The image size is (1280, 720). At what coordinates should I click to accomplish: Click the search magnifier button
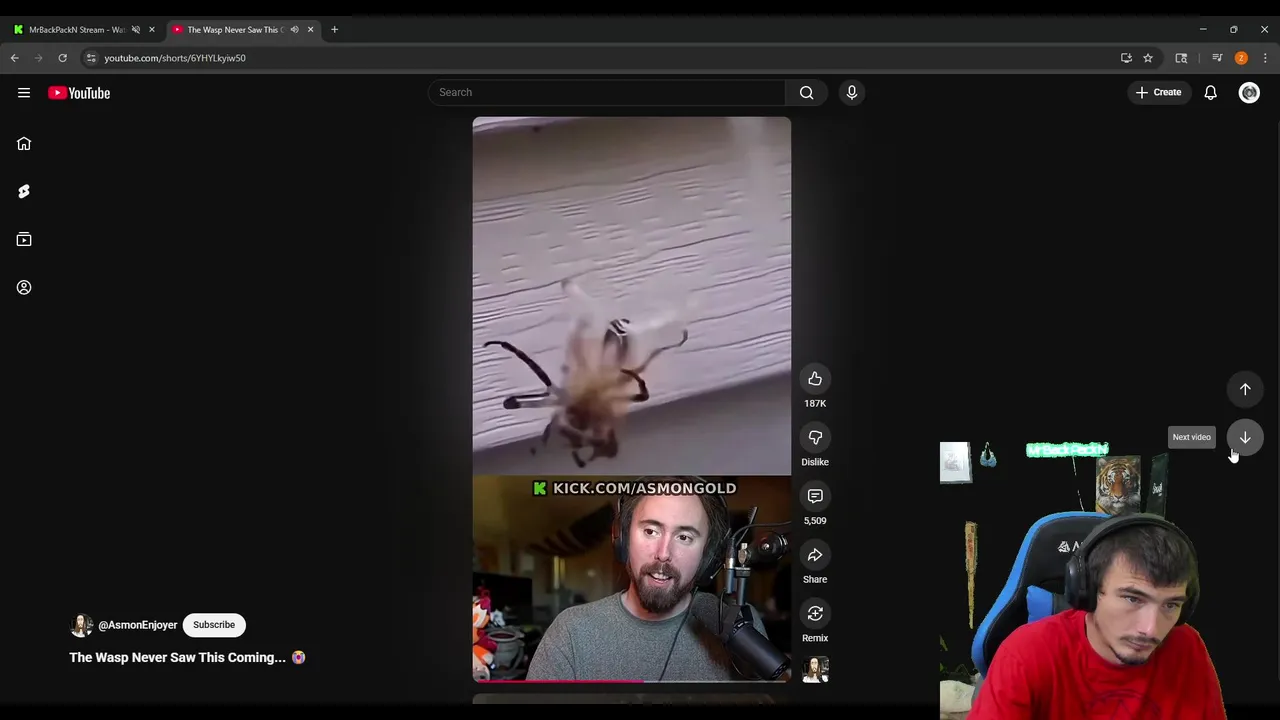coord(806,92)
